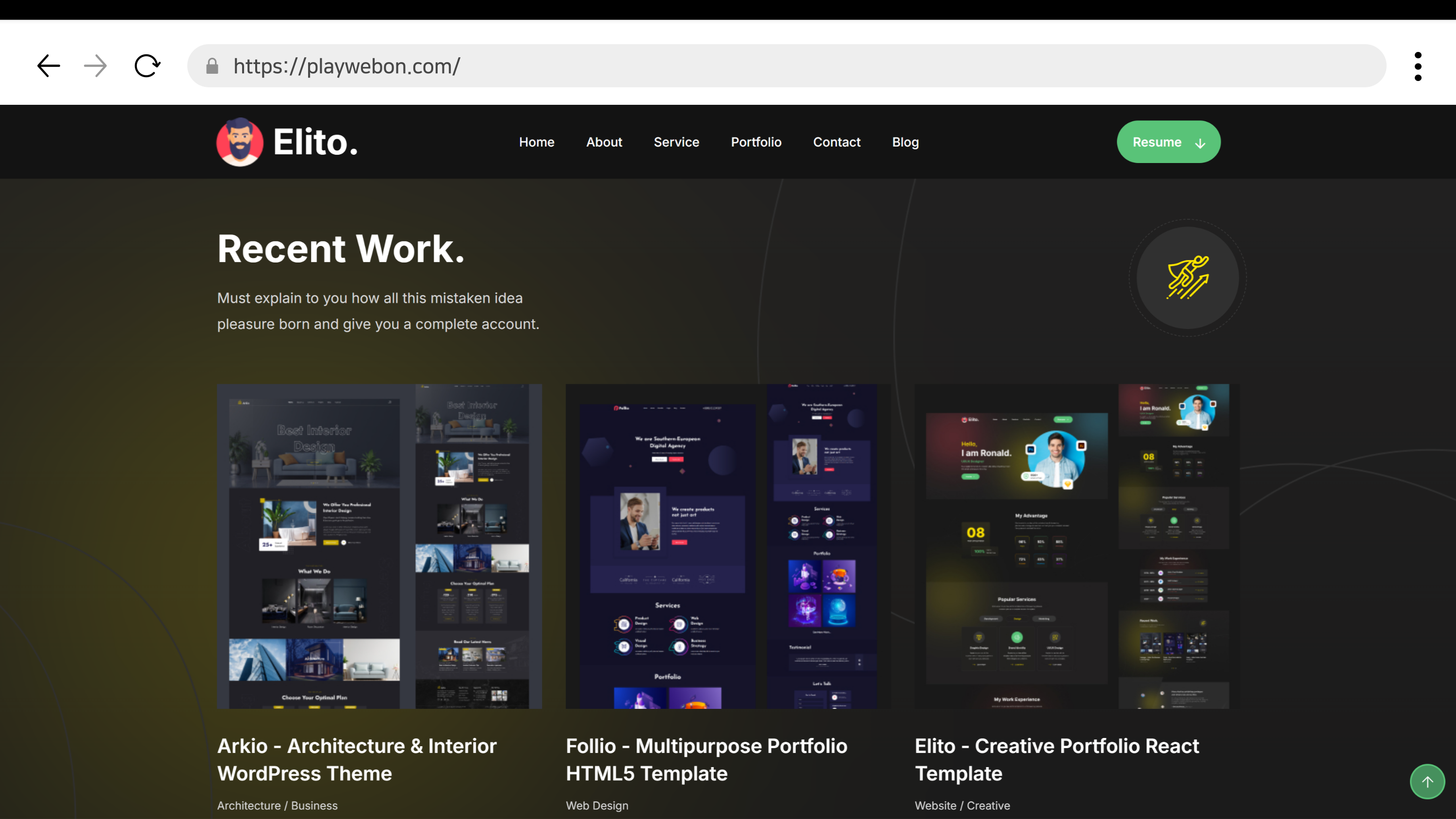Viewport: 1456px width, 819px height.
Task: Click the URL address bar field
Action: pos(791,66)
